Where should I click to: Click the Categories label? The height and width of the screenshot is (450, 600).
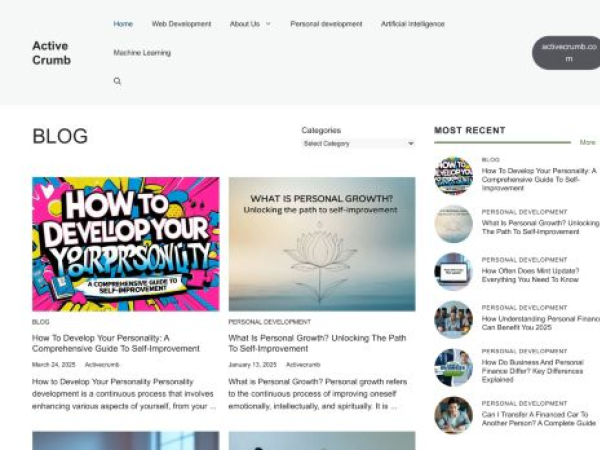(321, 130)
